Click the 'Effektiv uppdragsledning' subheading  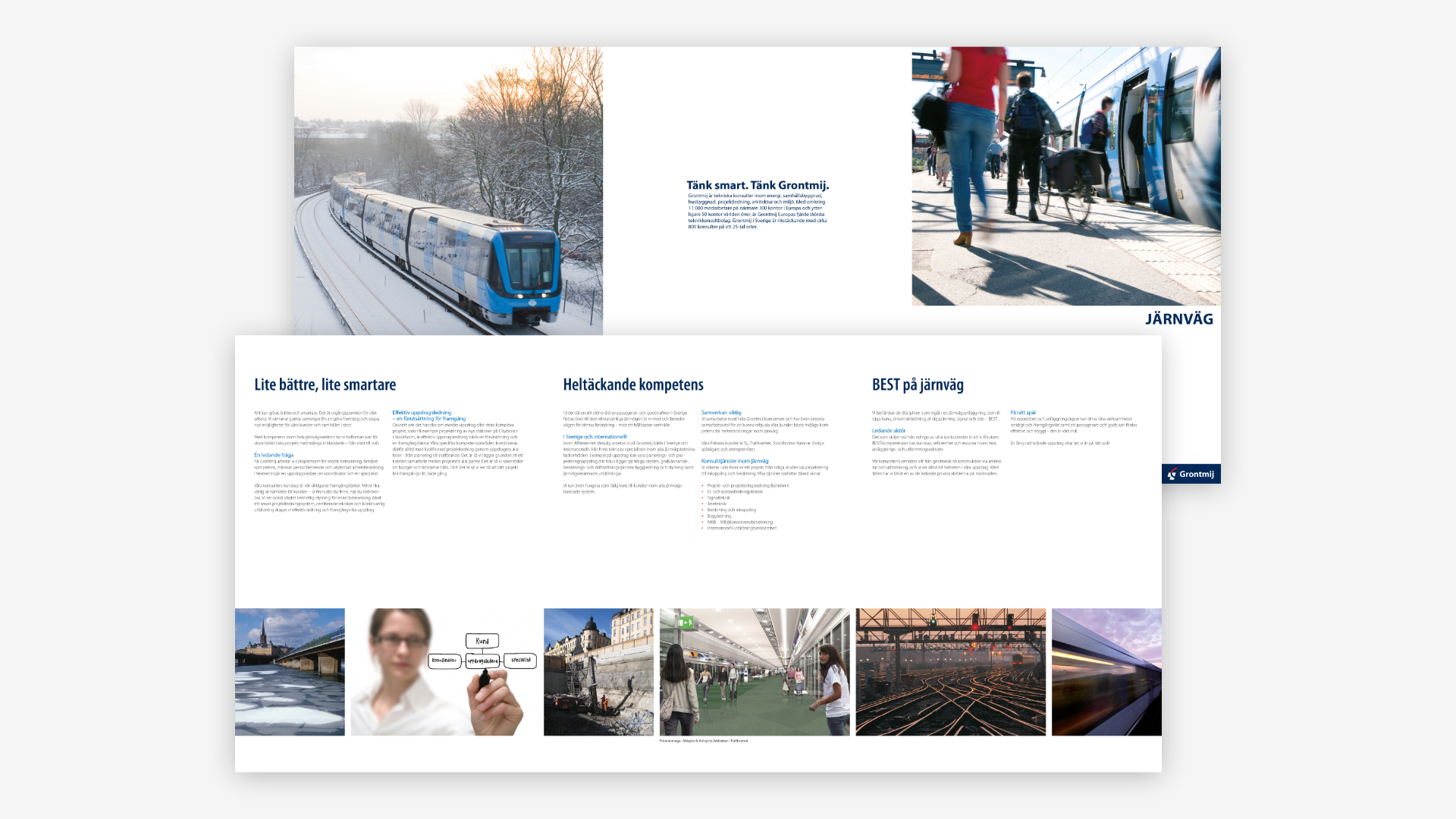[422, 413]
